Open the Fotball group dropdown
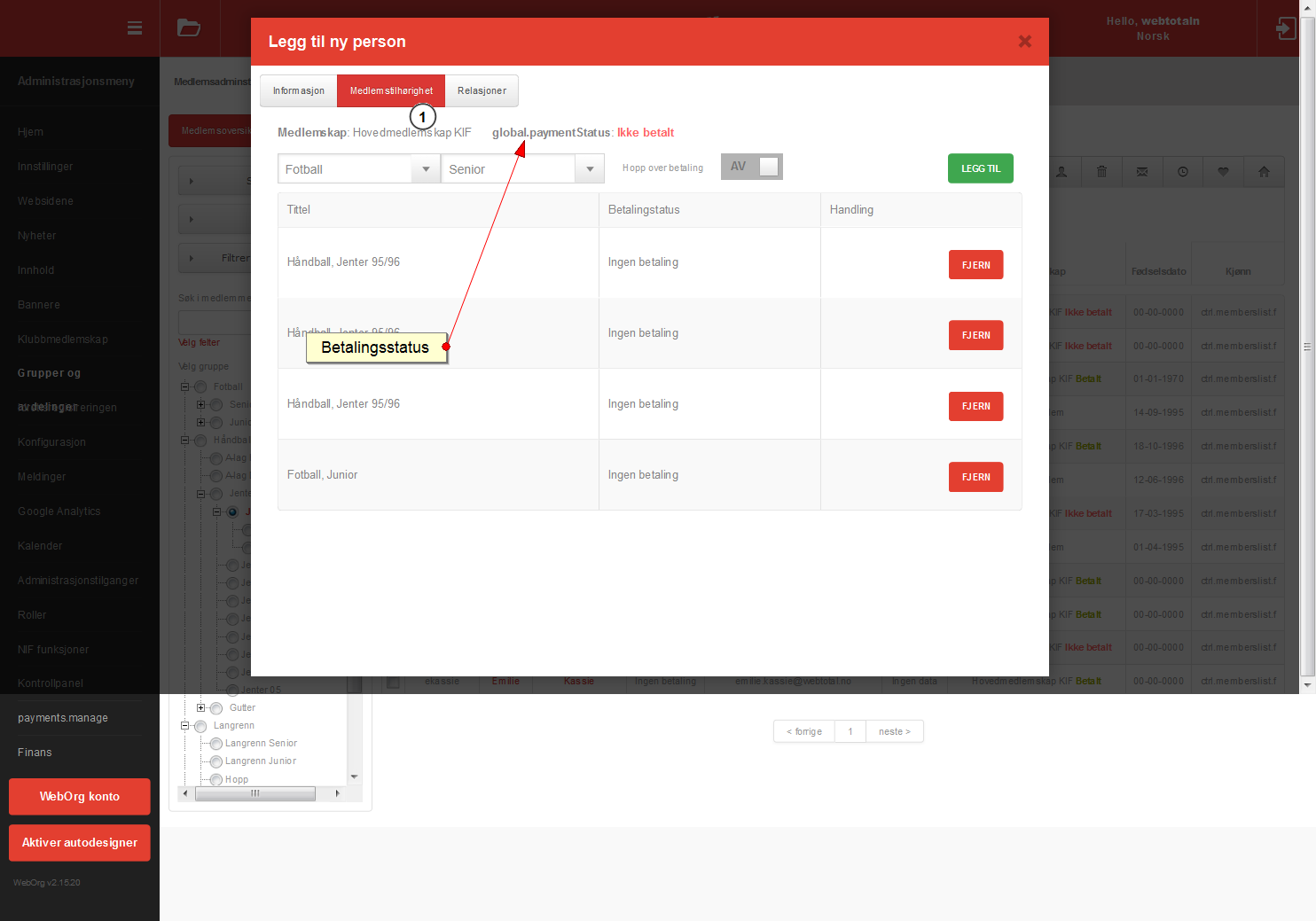This screenshot has width=1316, height=921. point(359,168)
